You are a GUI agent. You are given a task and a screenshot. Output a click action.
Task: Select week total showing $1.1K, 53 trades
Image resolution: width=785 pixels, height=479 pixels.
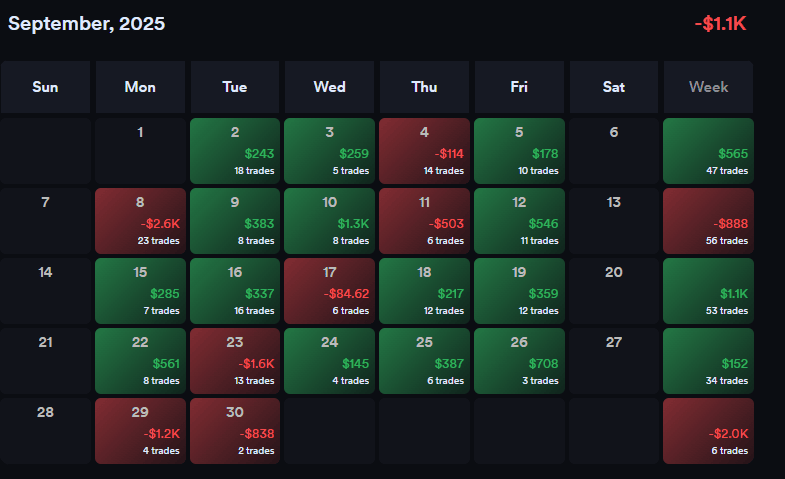pyautogui.click(x=708, y=291)
